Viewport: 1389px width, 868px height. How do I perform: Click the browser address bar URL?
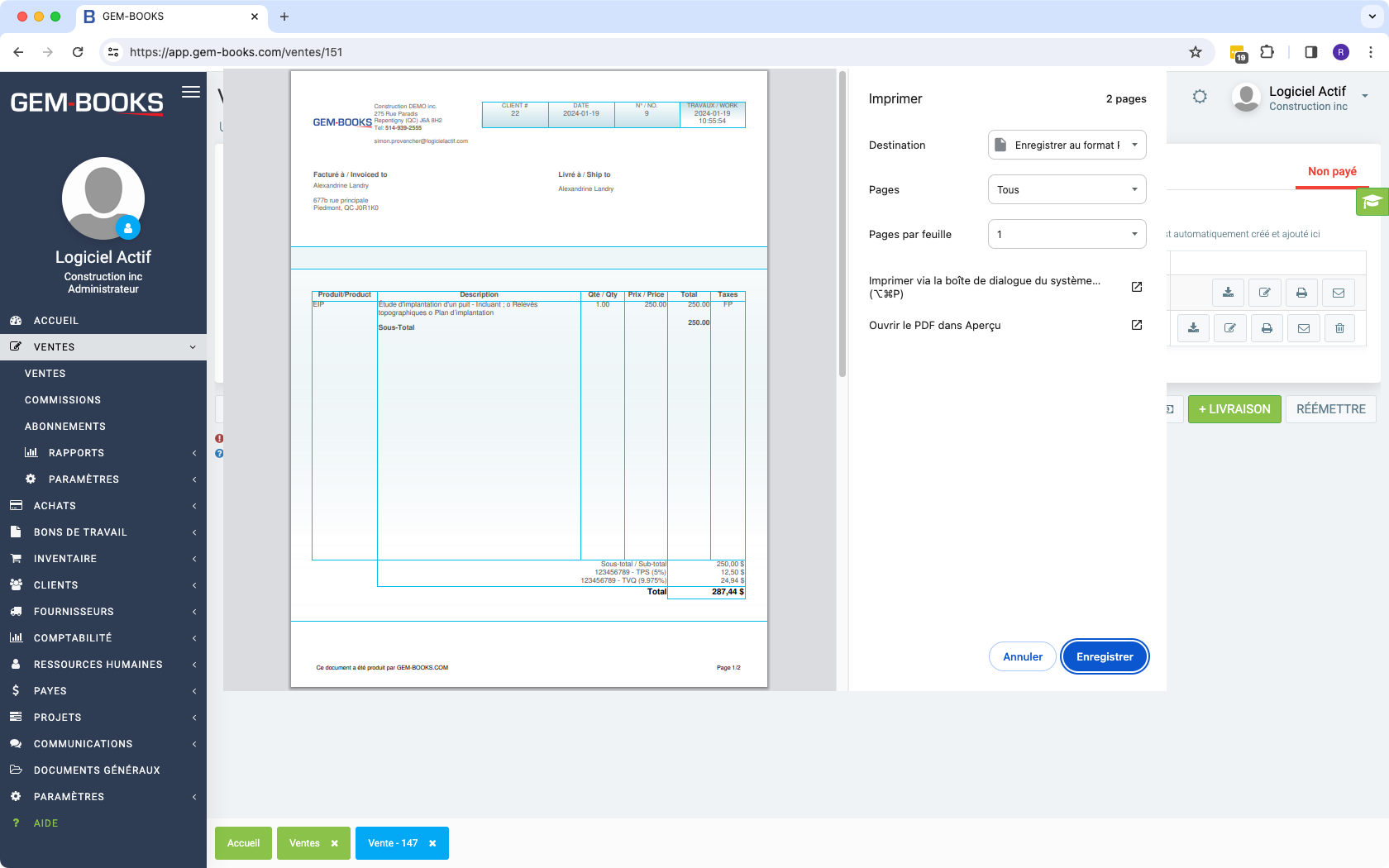[240, 51]
